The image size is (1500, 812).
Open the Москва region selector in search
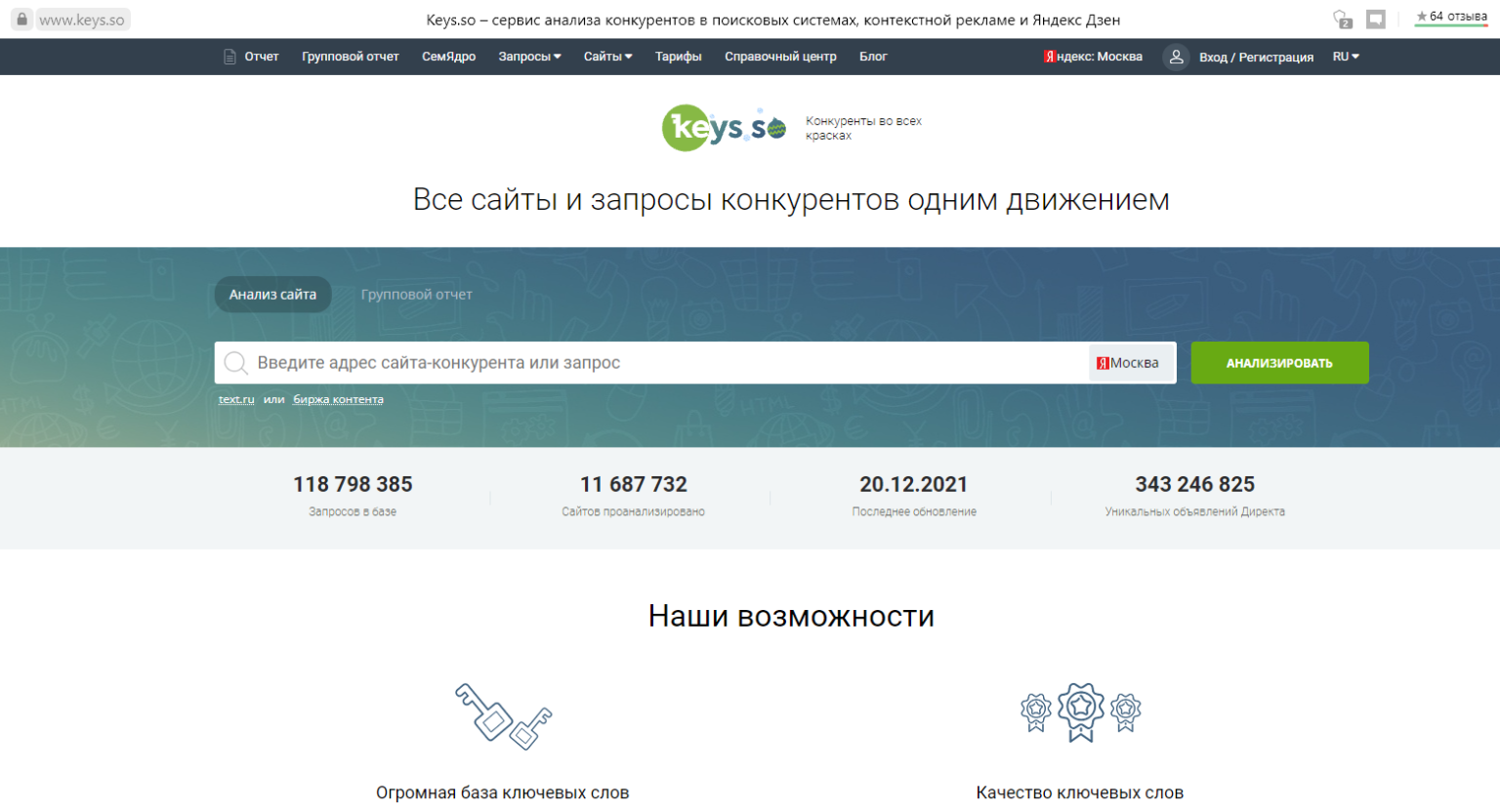[1131, 363]
